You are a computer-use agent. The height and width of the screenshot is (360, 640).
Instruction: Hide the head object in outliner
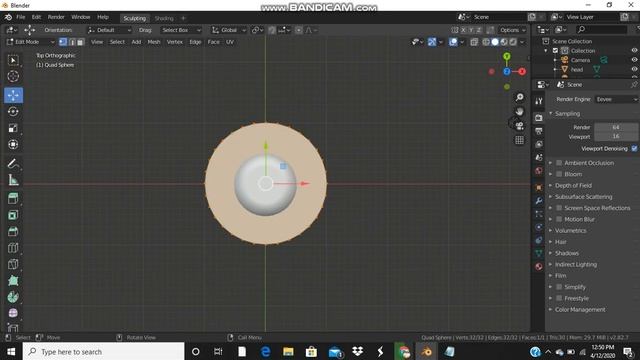point(634,69)
